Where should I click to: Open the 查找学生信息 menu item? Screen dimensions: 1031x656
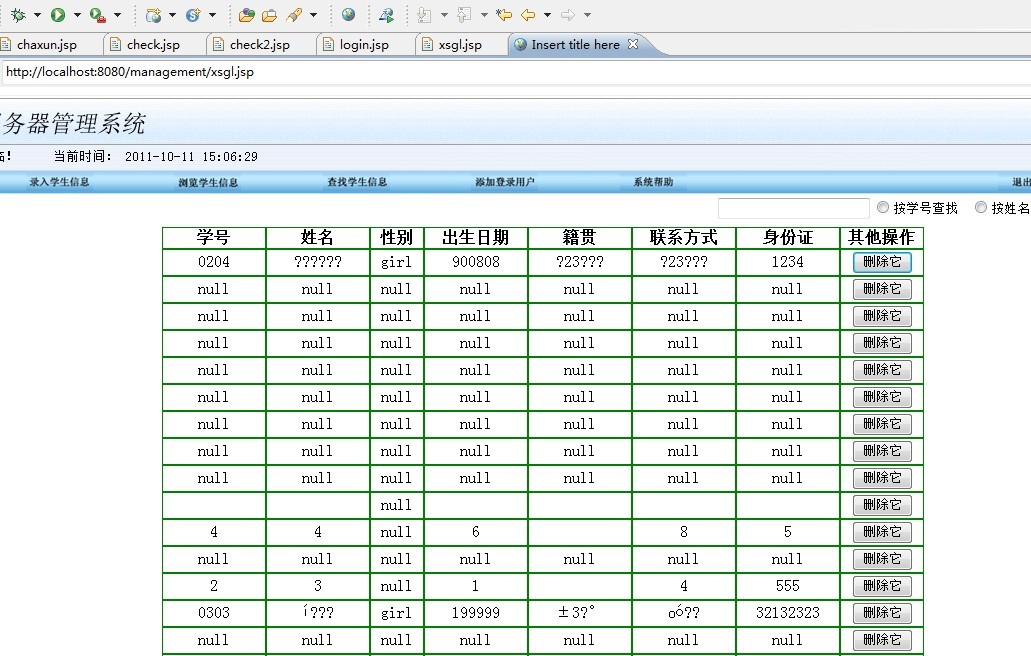coord(357,182)
